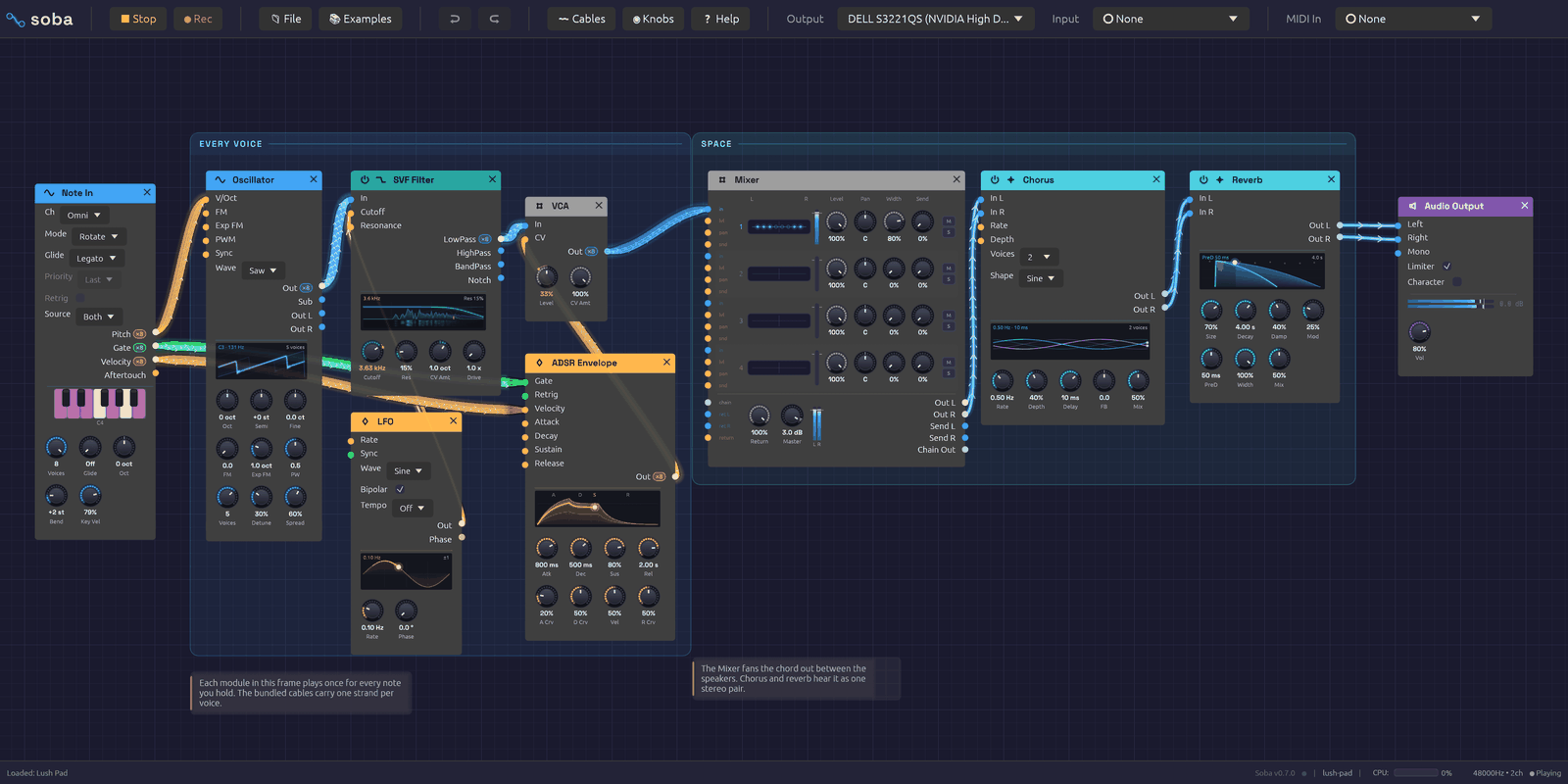The image size is (1568, 784).
Task: Open the Note In Ch Omni dropdown
Action: pyautogui.click(x=83, y=215)
